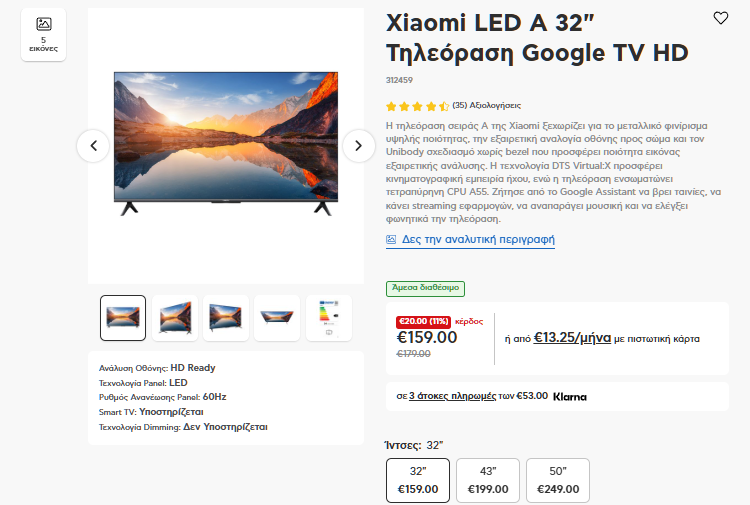Select the first front-view TV thumbnail
The height and width of the screenshot is (505, 750).
(123, 317)
